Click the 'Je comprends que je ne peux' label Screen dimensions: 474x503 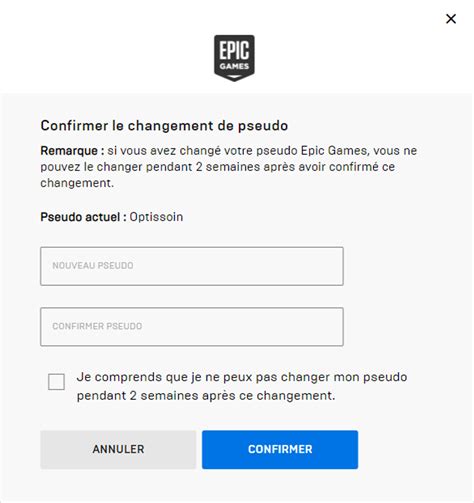coord(165,377)
